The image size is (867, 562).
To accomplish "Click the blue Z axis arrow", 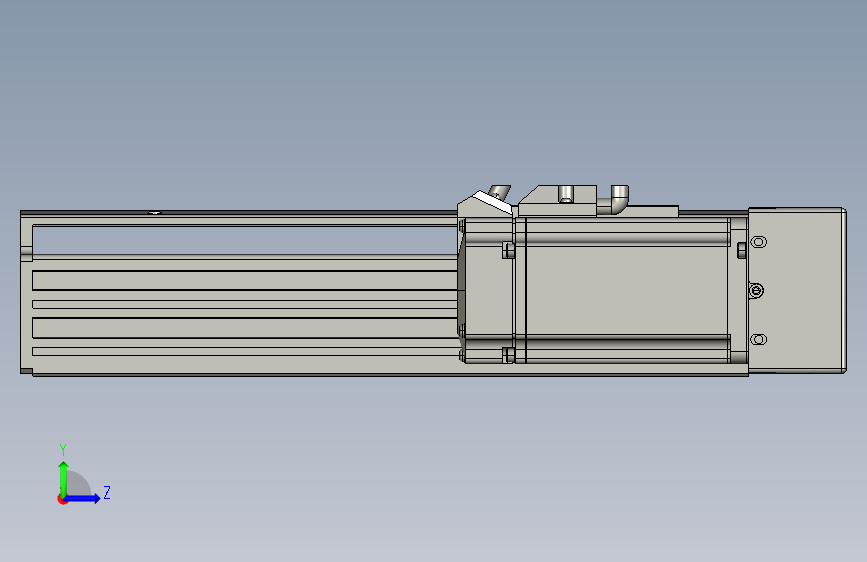I will tap(82, 498).
